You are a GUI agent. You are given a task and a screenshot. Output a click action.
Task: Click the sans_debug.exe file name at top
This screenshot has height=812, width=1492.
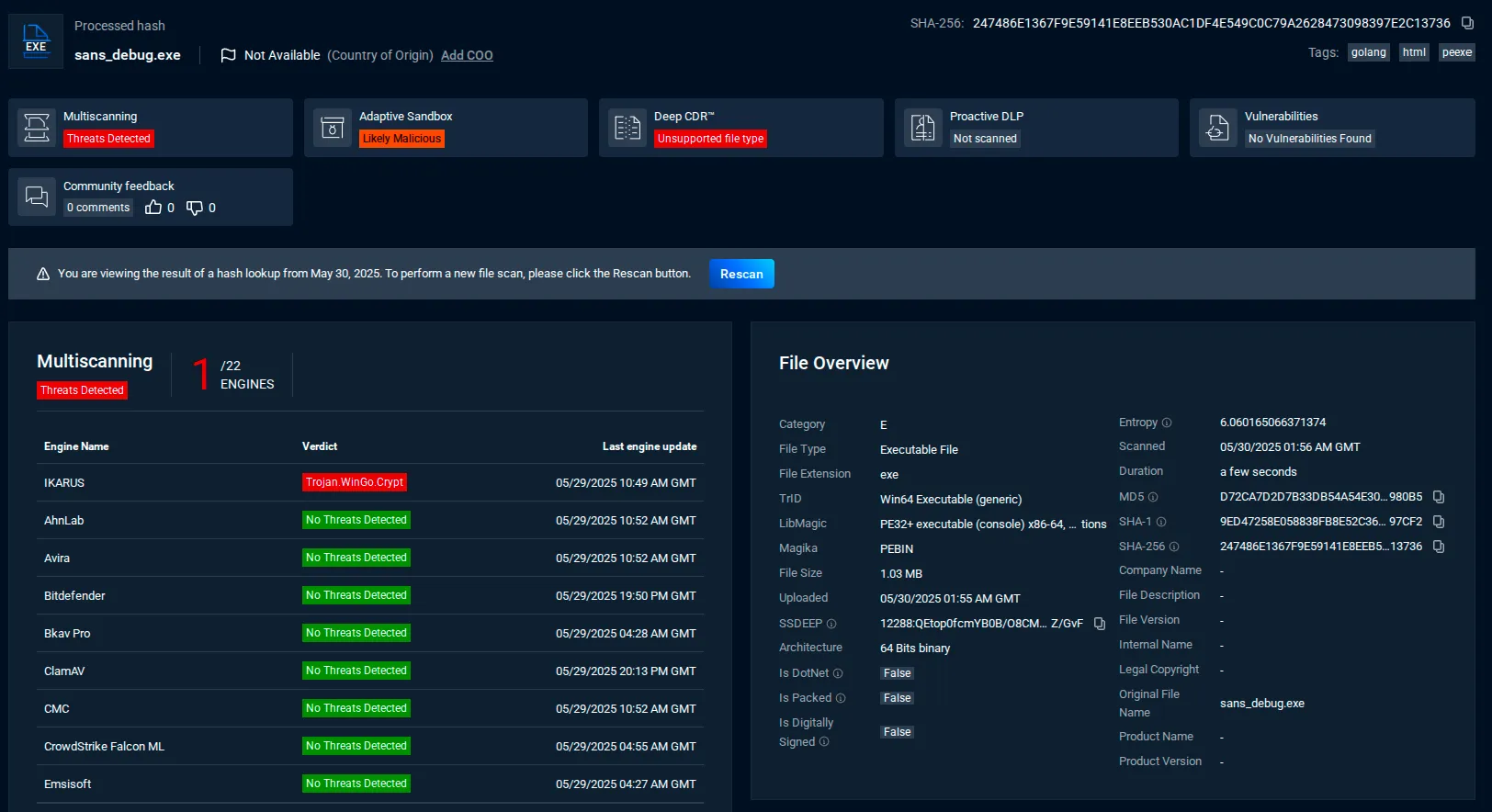(128, 55)
